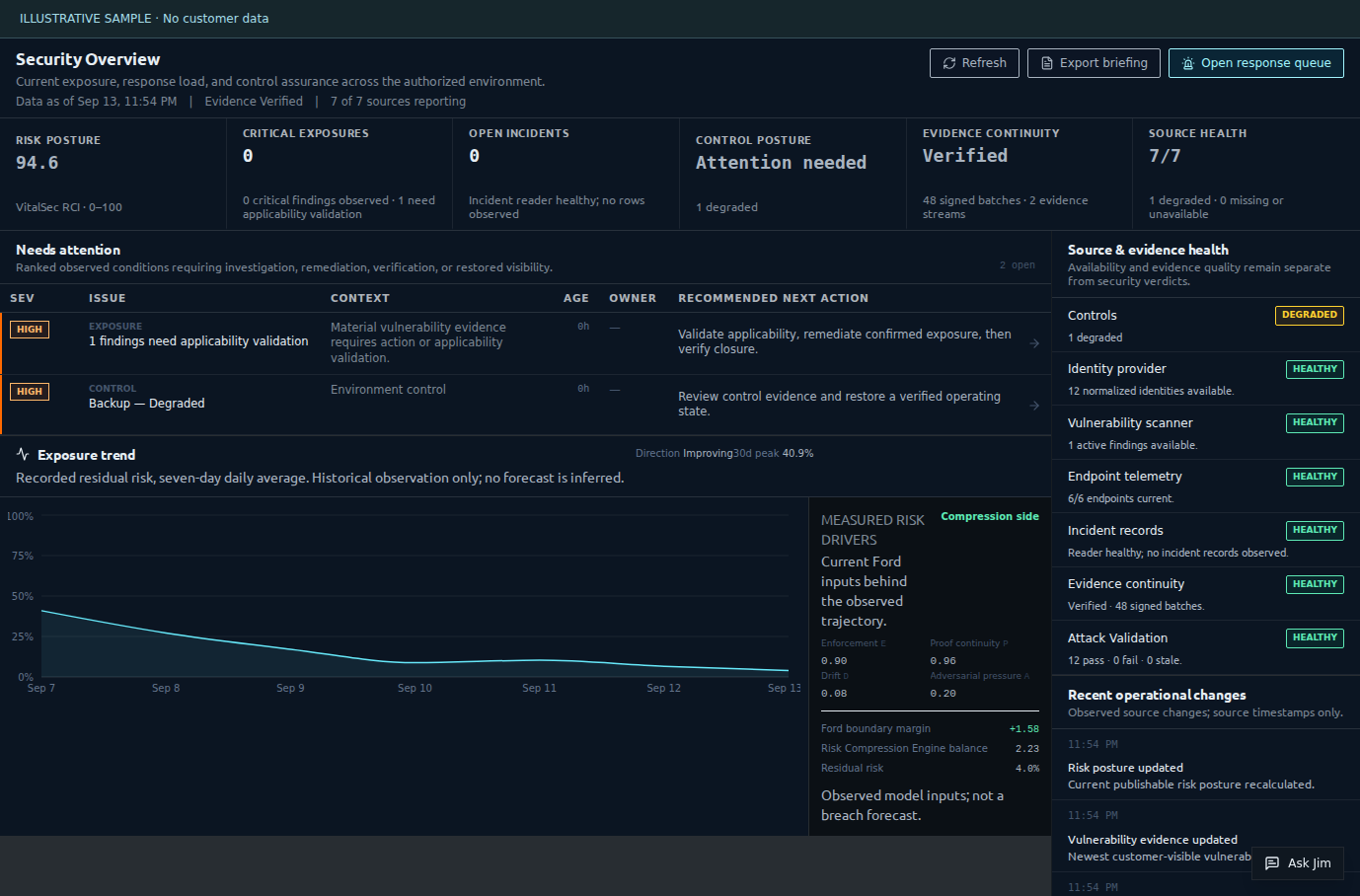
Task: Click the HEALTHY badge for Identity provider
Action: pos(1315,369)
